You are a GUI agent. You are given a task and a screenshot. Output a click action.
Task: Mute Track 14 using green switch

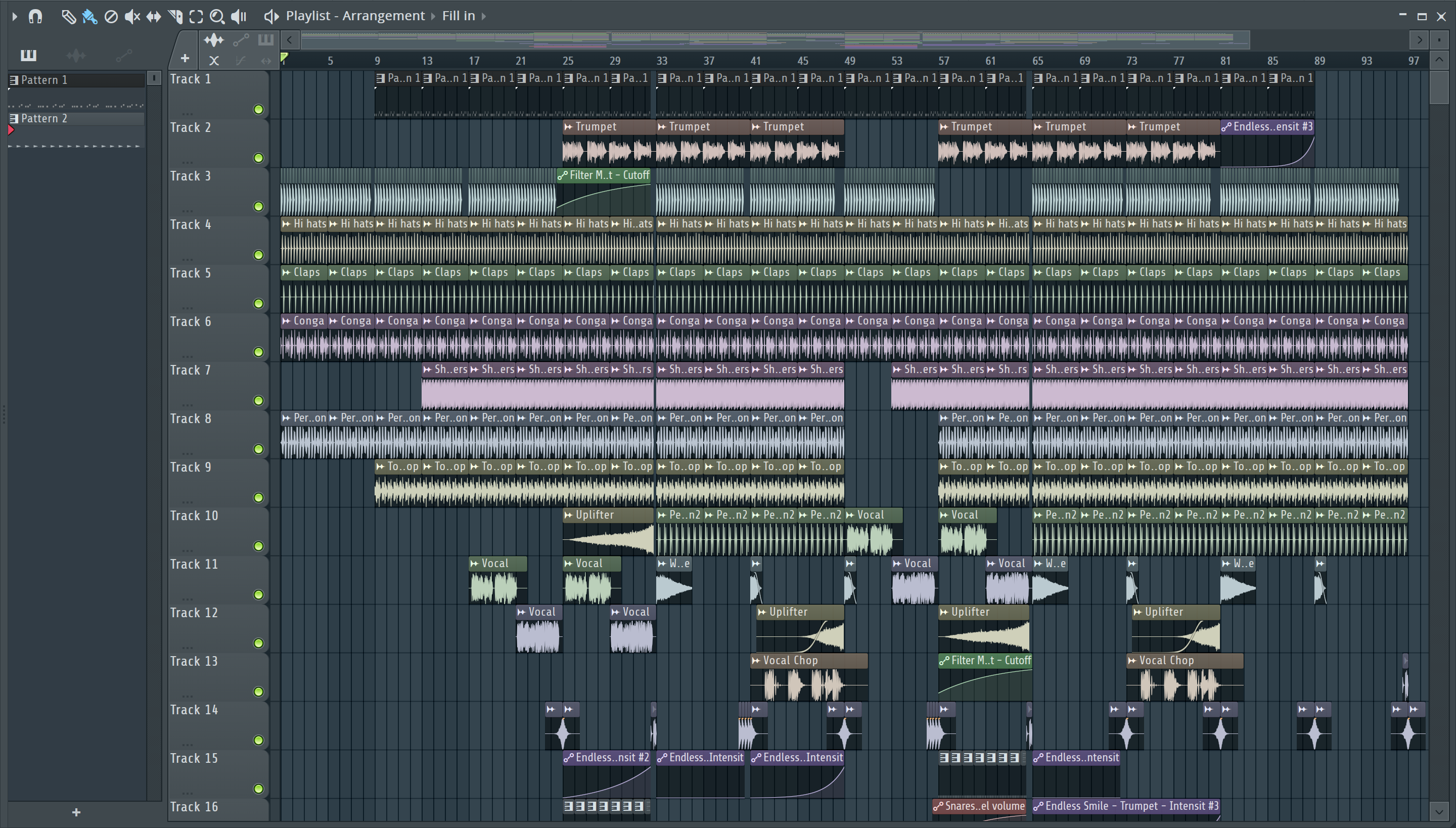click(x=259, y=741)
